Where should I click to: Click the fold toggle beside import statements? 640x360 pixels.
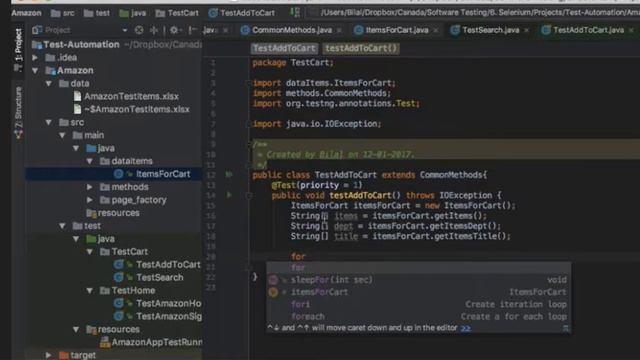[248, 83]
